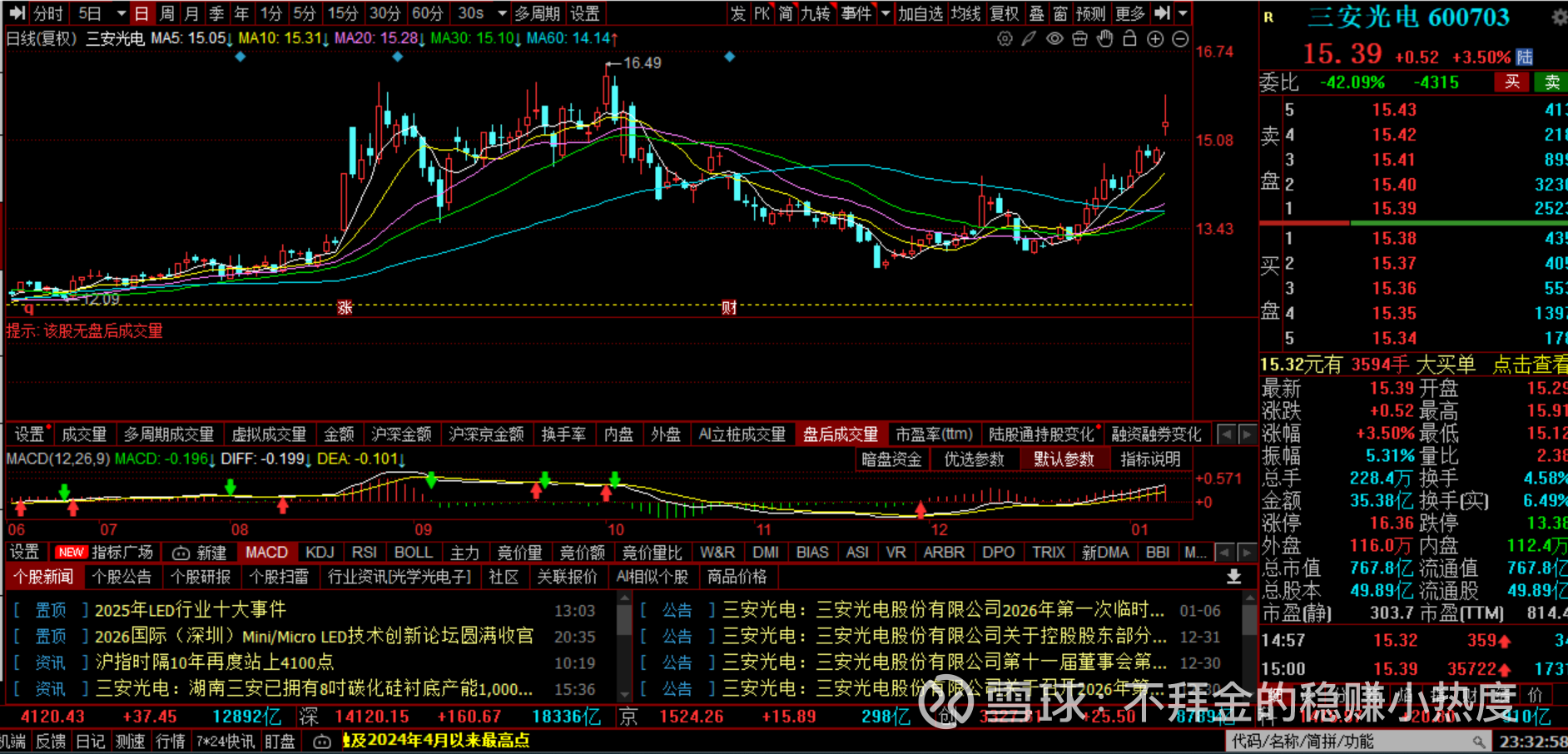Open volume panel 设置 settings
Viewport: 1568px width, 754px height.
pos(30,434)
